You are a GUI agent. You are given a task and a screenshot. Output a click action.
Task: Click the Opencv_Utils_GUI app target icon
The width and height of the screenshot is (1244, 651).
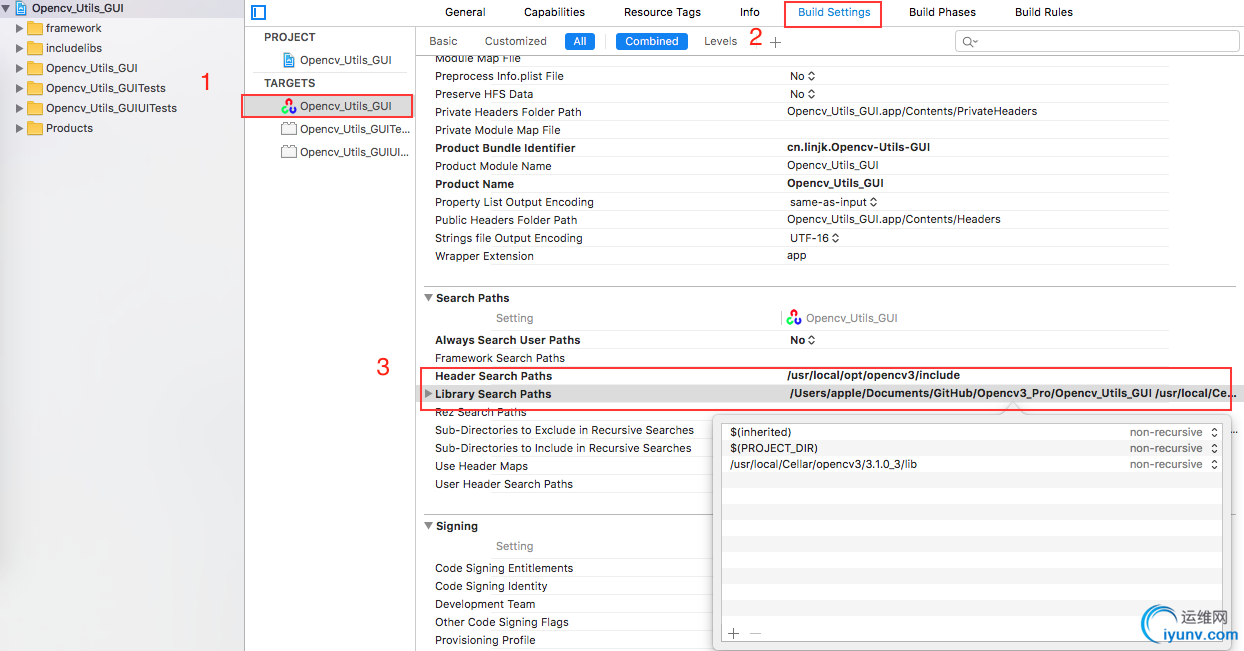(289, 106)
